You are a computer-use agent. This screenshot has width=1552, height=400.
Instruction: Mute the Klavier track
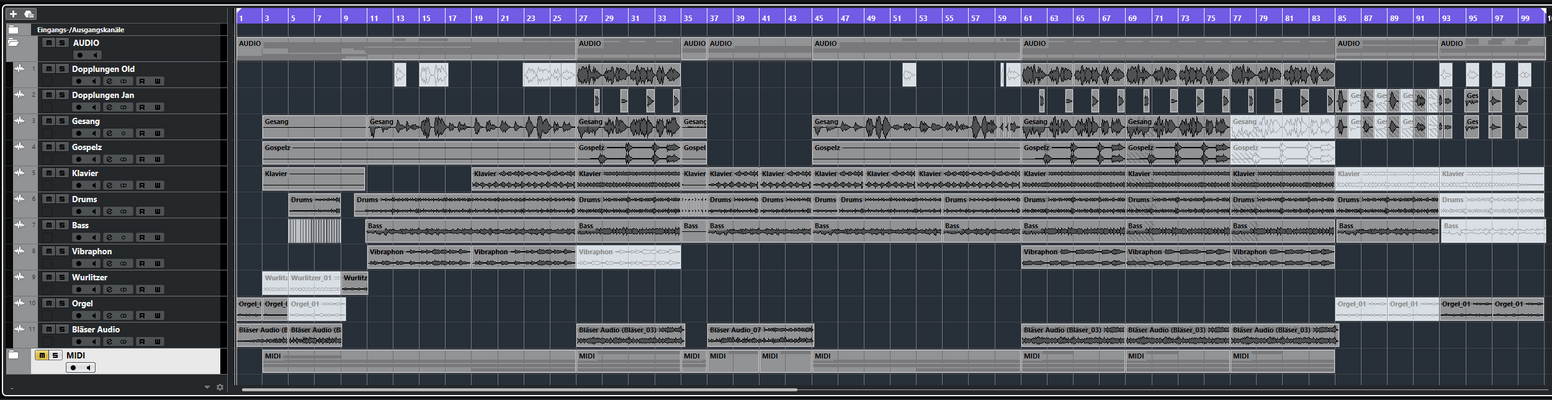[x=48, y=173]
